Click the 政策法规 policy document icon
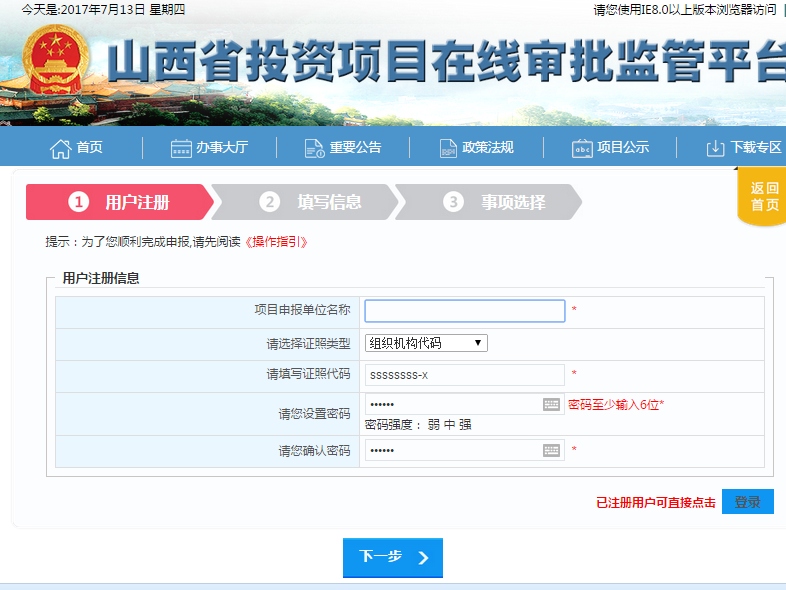 pos(448,148)
